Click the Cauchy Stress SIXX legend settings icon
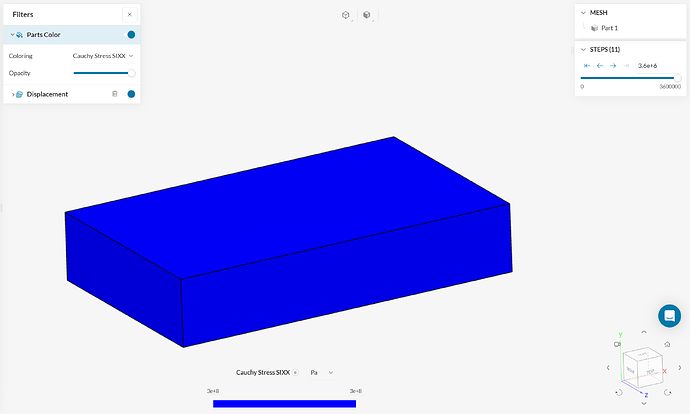 (295, 373)
